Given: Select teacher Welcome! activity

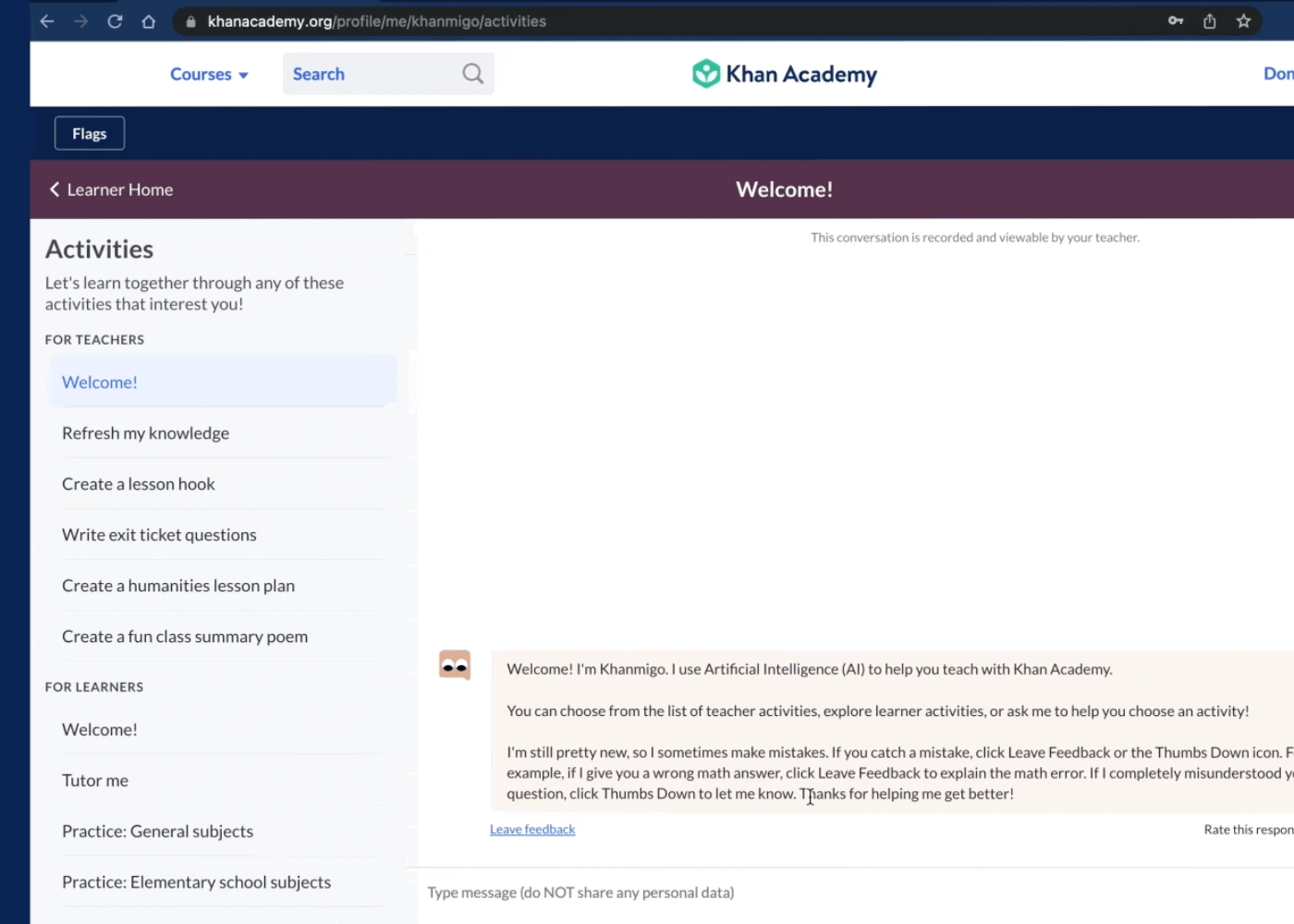Looking at the screenshot, I should pos(222,382).
